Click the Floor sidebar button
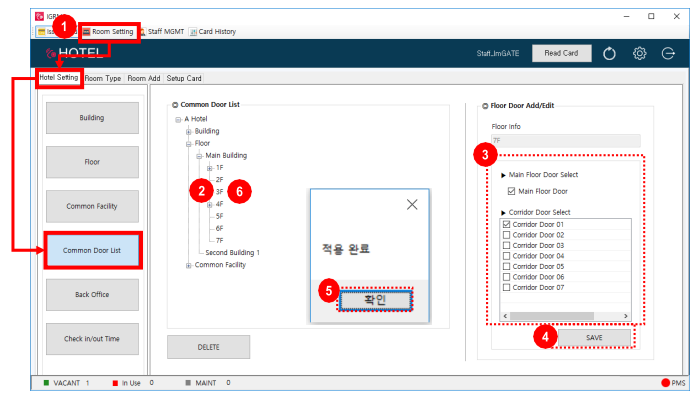 (92, 162)
